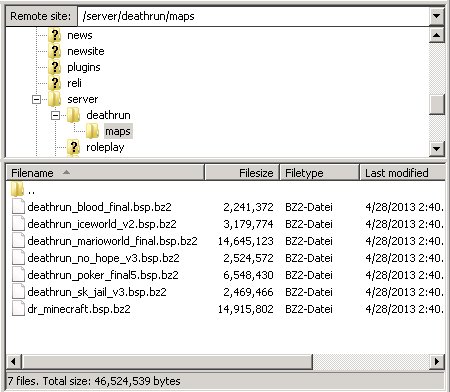Sort files by Last modified column
Screen dimensions: 450x392
(x=402, y=173)
